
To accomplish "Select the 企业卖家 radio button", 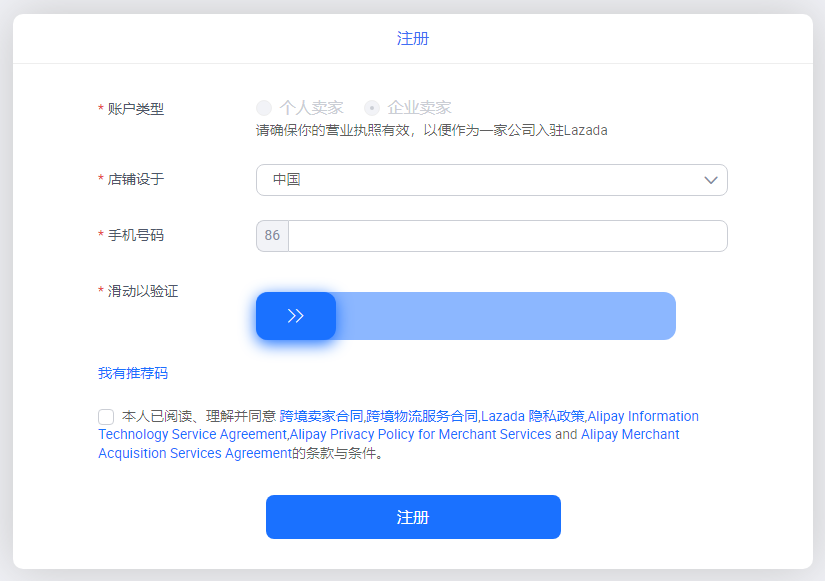I will [372, 107].
